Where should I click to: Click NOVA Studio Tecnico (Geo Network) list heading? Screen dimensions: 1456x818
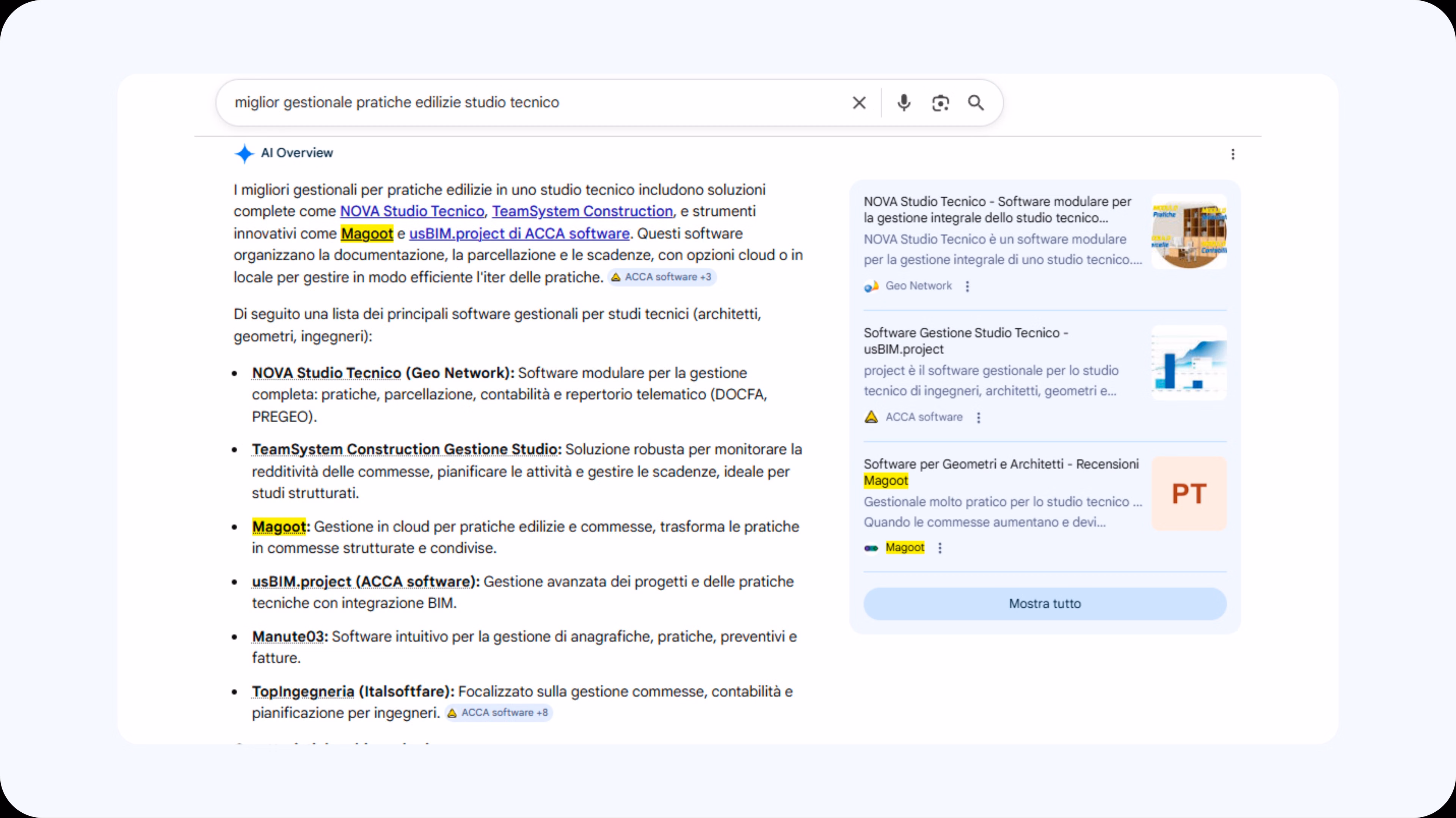coord(383,373)
